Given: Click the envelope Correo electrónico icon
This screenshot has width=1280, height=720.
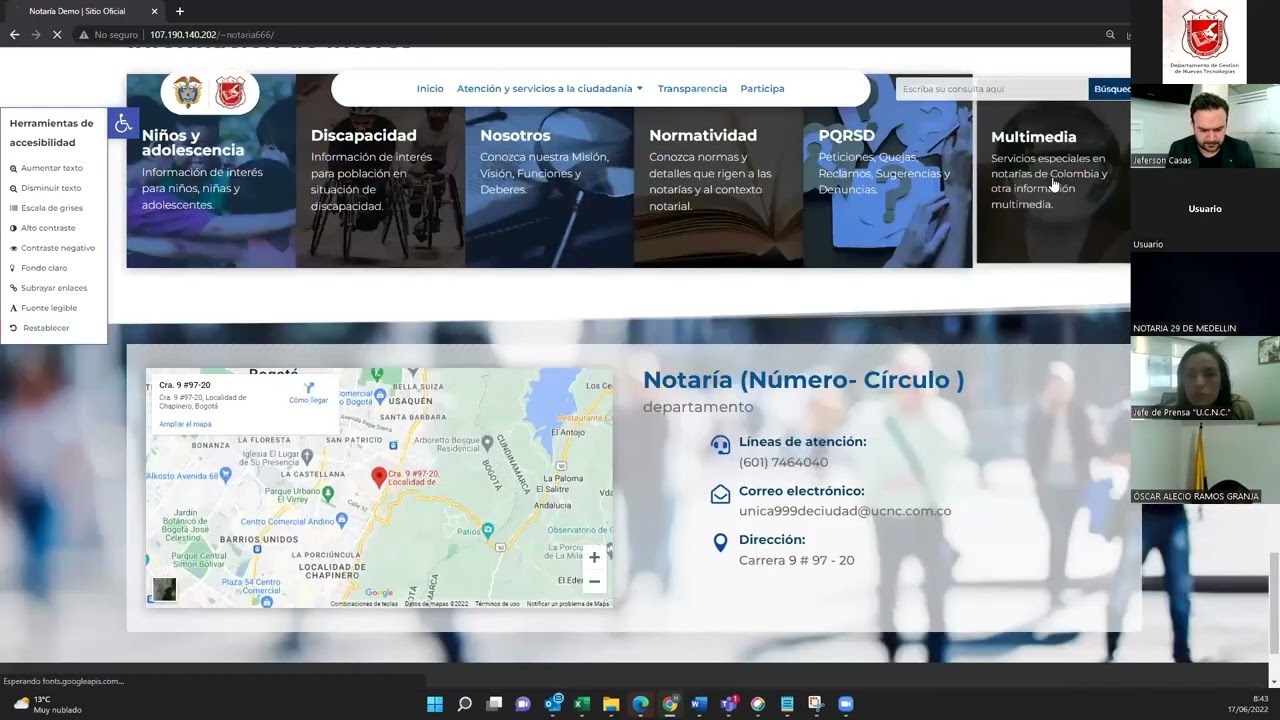Looking at the screenshot, I should click(x=720, y=494).
